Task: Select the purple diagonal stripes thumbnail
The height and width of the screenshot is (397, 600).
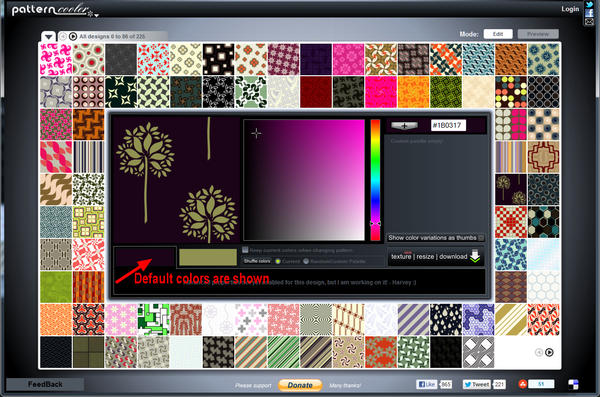Action: [x=413, y=320]
